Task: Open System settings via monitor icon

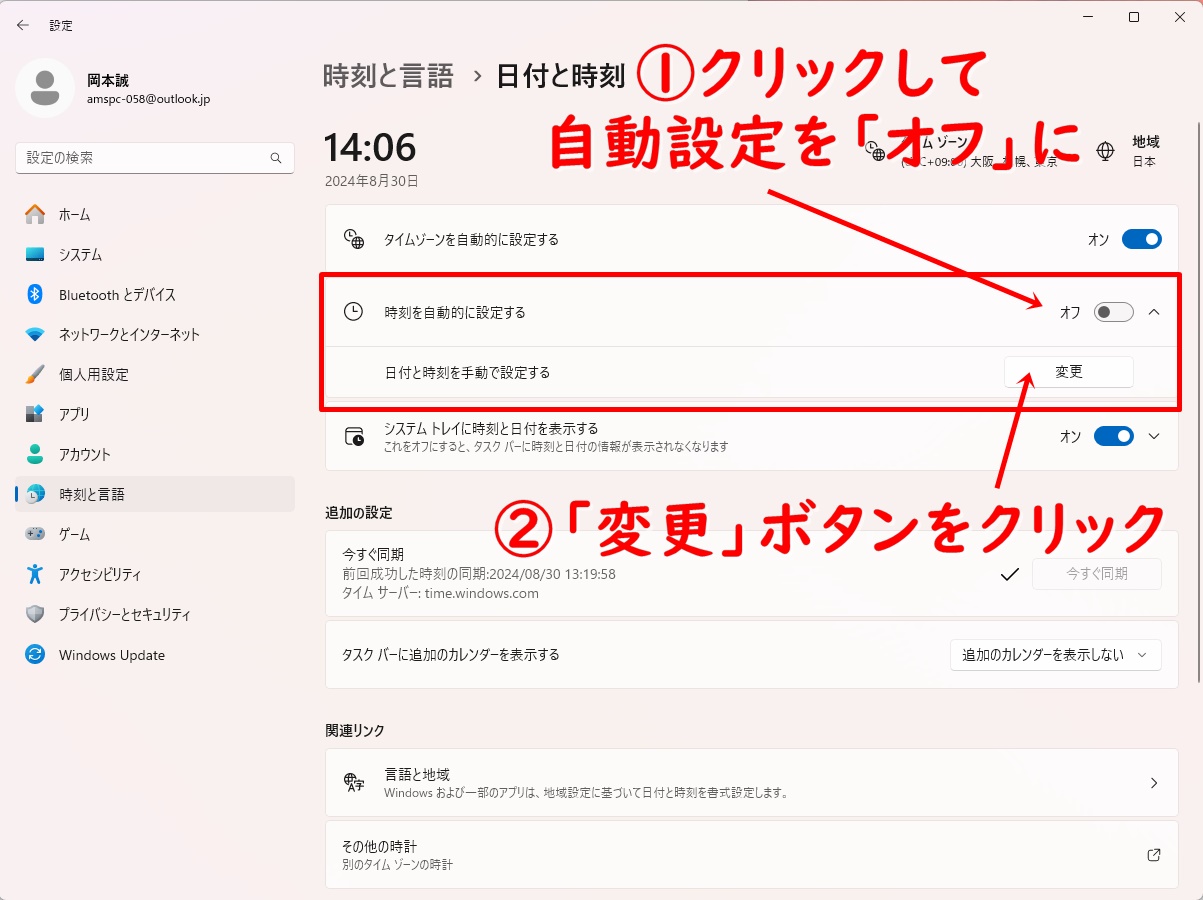Action: pos(35,254)
